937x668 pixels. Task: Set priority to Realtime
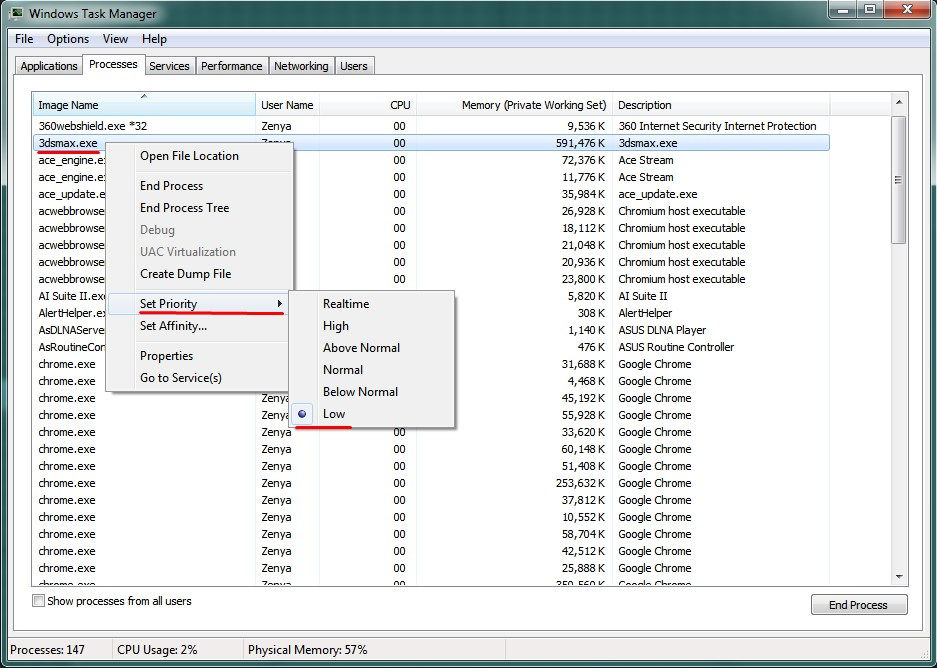point(346,304)
